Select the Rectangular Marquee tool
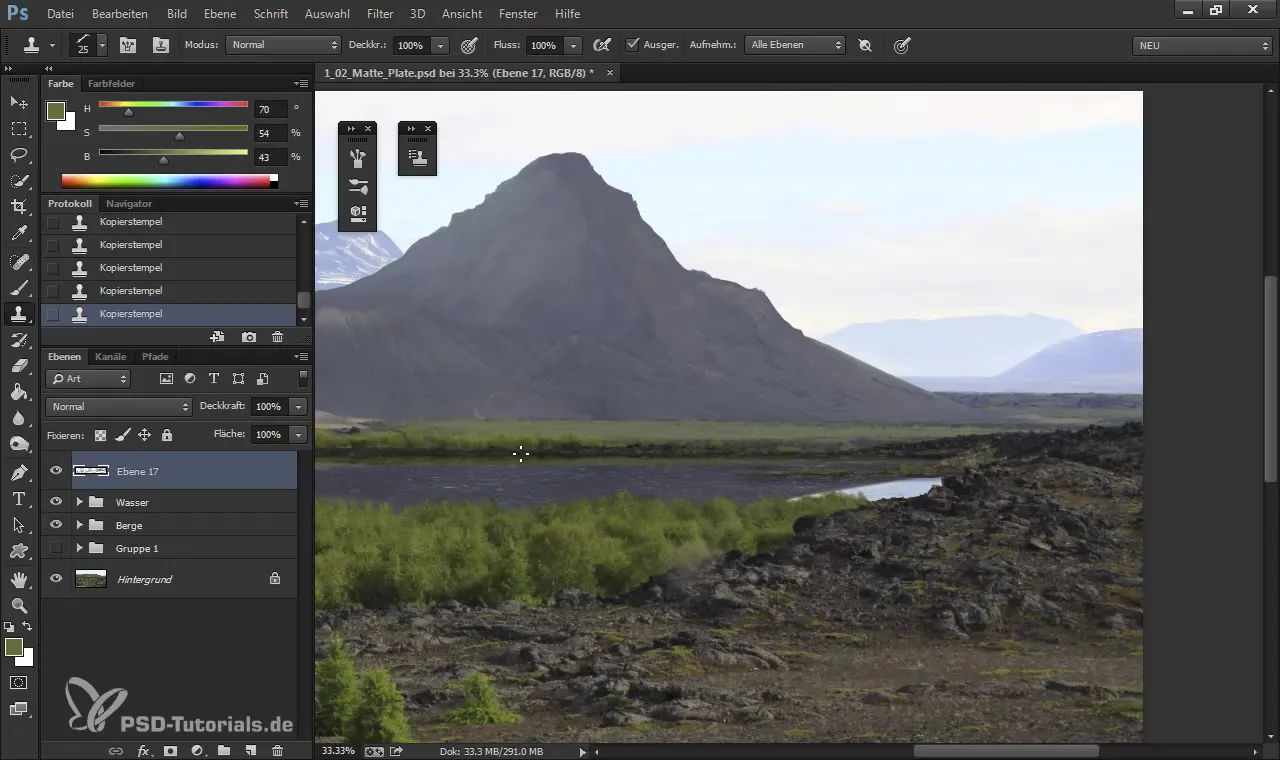 pyautogui.click(x=19, y=129)
